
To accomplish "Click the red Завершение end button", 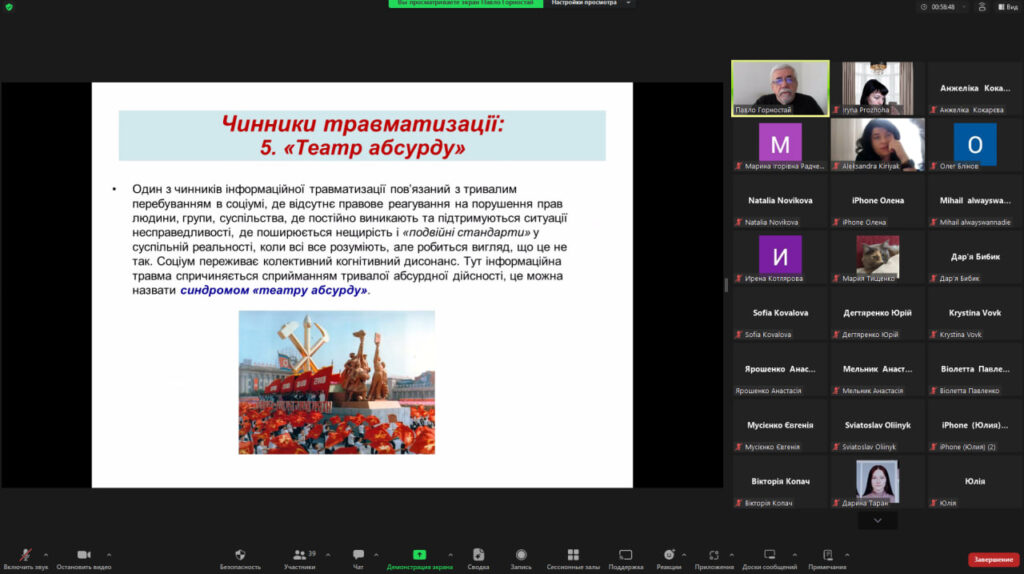I will coord(993,559).
